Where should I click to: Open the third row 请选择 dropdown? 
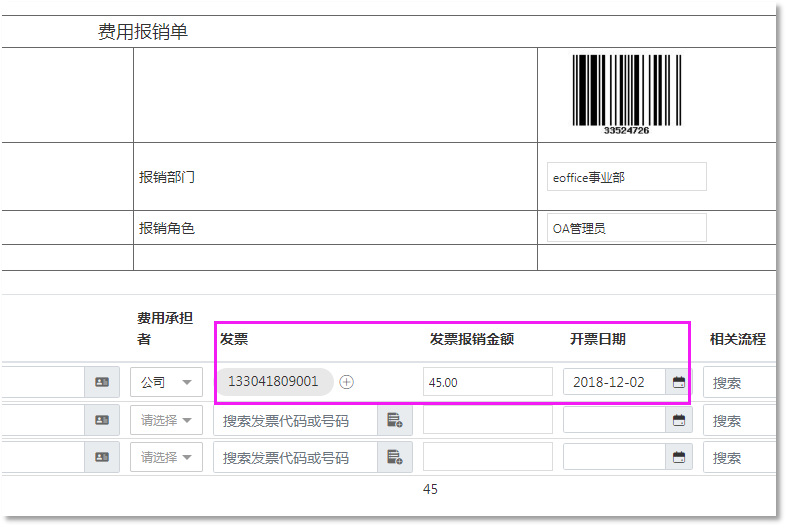pyautogui.click(x=166, y=457)
